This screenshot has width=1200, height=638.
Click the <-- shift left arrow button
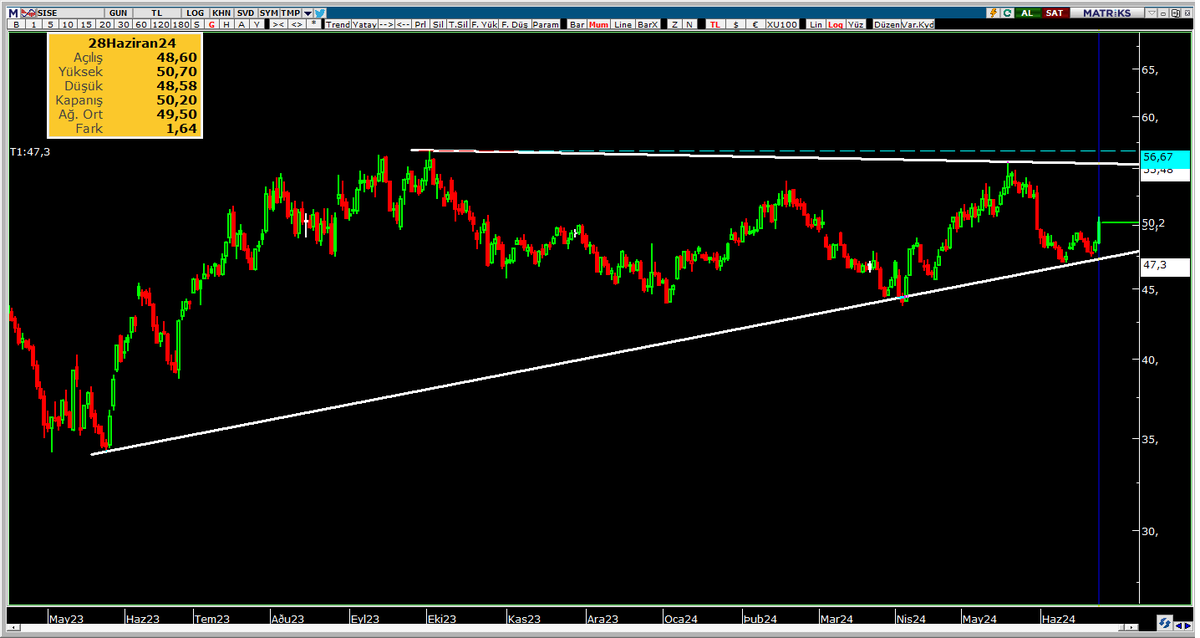click(x=403, y=24)
